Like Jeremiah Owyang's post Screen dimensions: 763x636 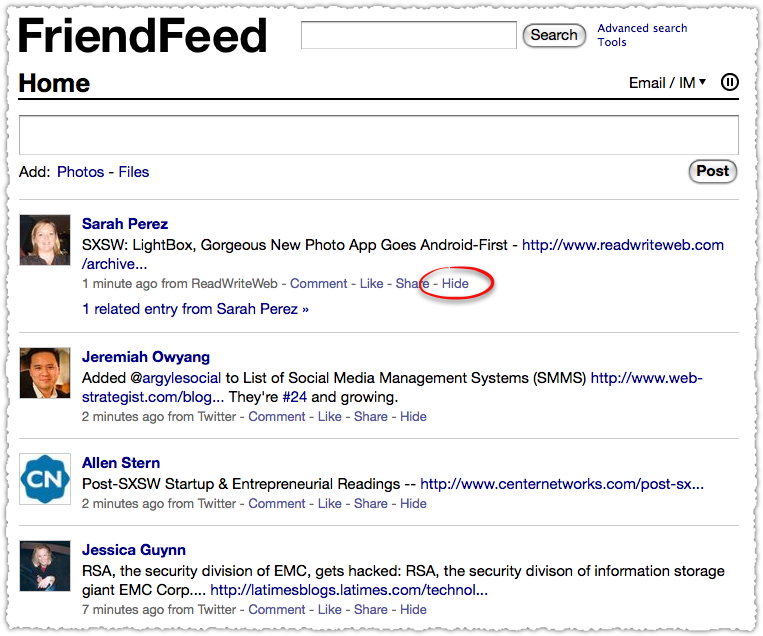(329, 417)
